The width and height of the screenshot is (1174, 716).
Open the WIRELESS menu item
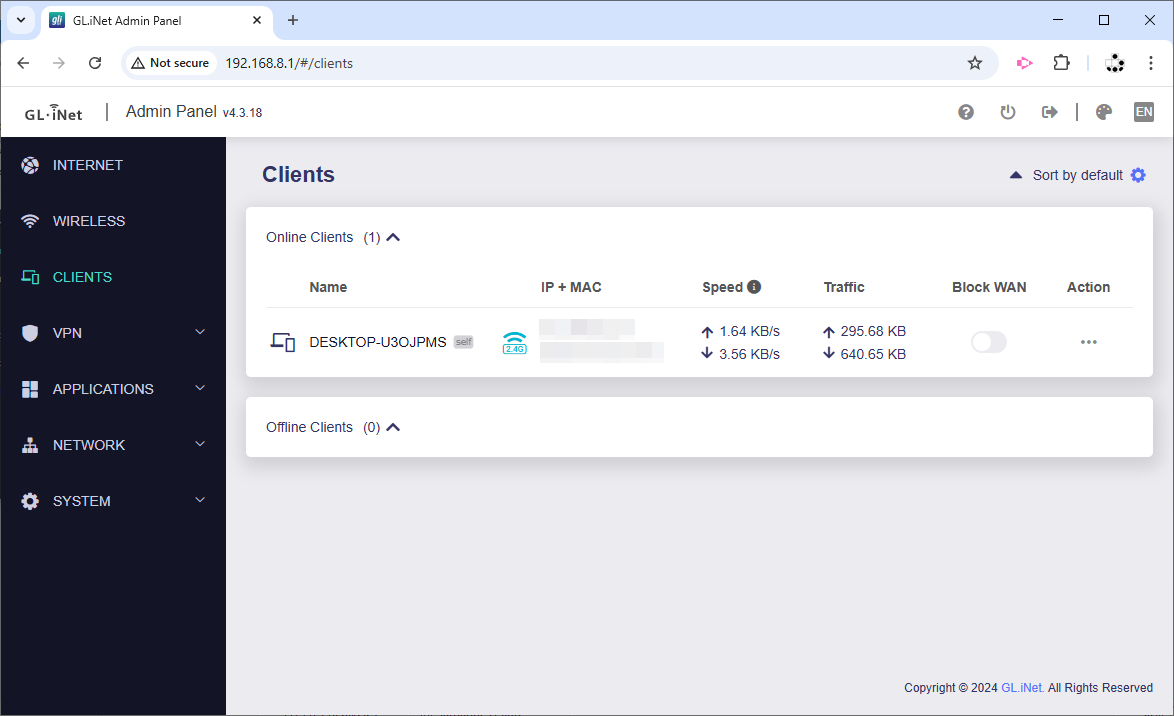click(x=89, y=221)
